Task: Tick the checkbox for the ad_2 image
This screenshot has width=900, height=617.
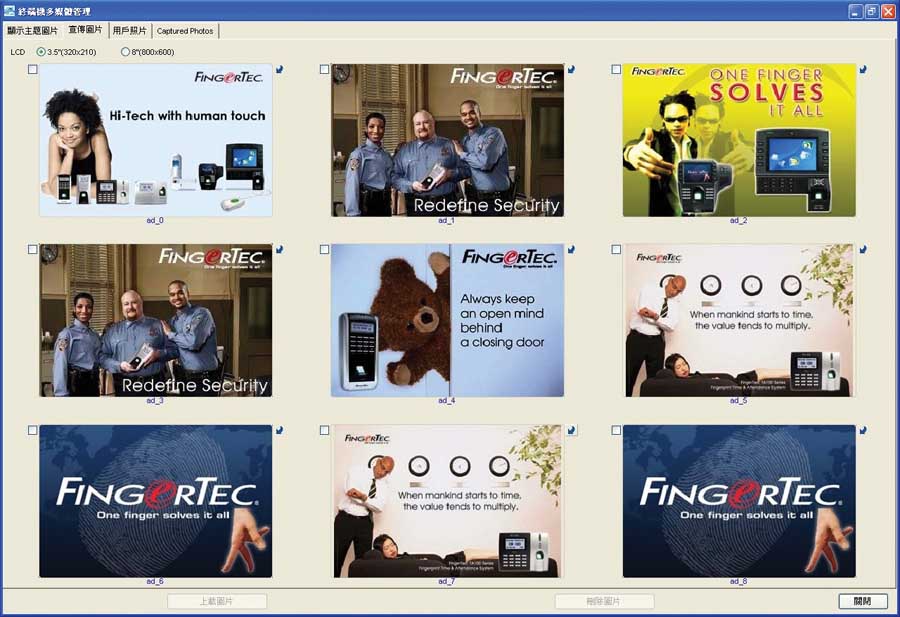Action: 616,69
